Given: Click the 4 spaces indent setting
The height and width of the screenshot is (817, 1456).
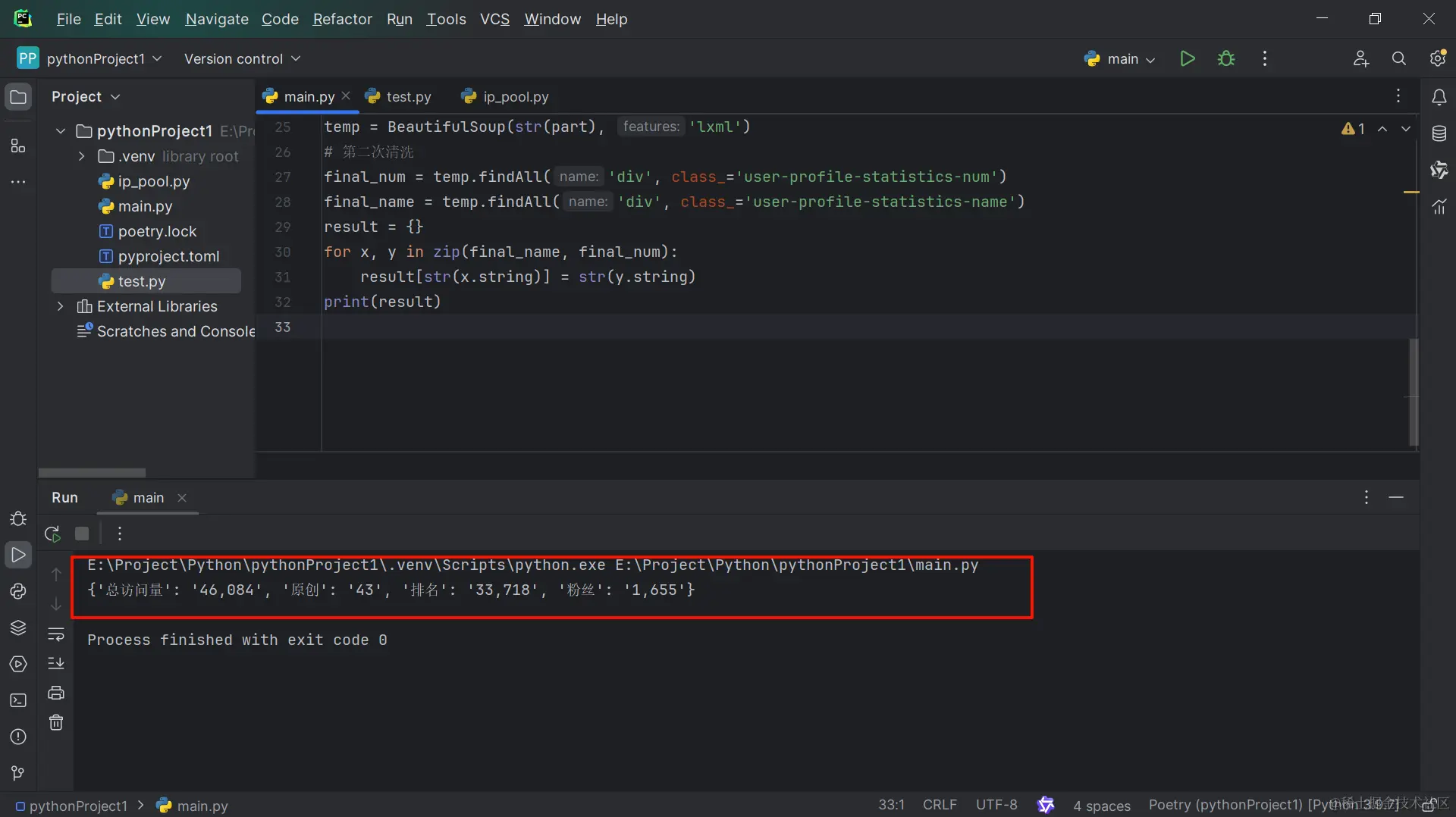Looking at the screenshot, I should click(1102, 806).
